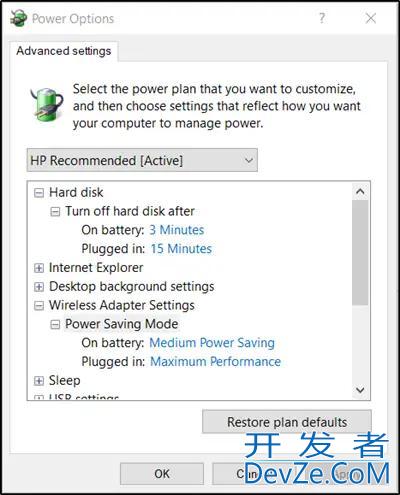Click the green battery plug icon

tap(48, 105)
